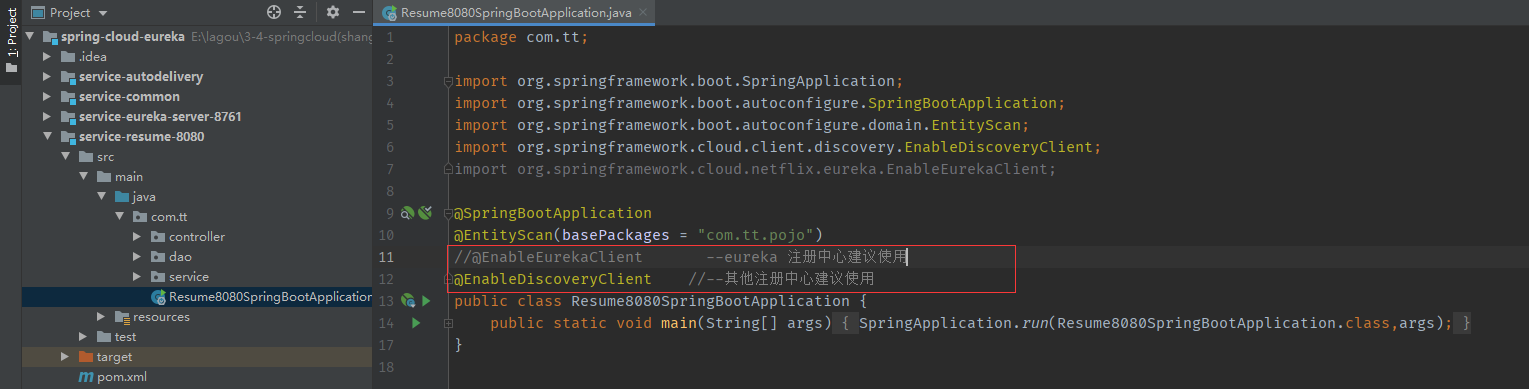The image size is (1529, 389).
Task: Toggle the 1: Project side tool tab
Action: click(11, 39)
